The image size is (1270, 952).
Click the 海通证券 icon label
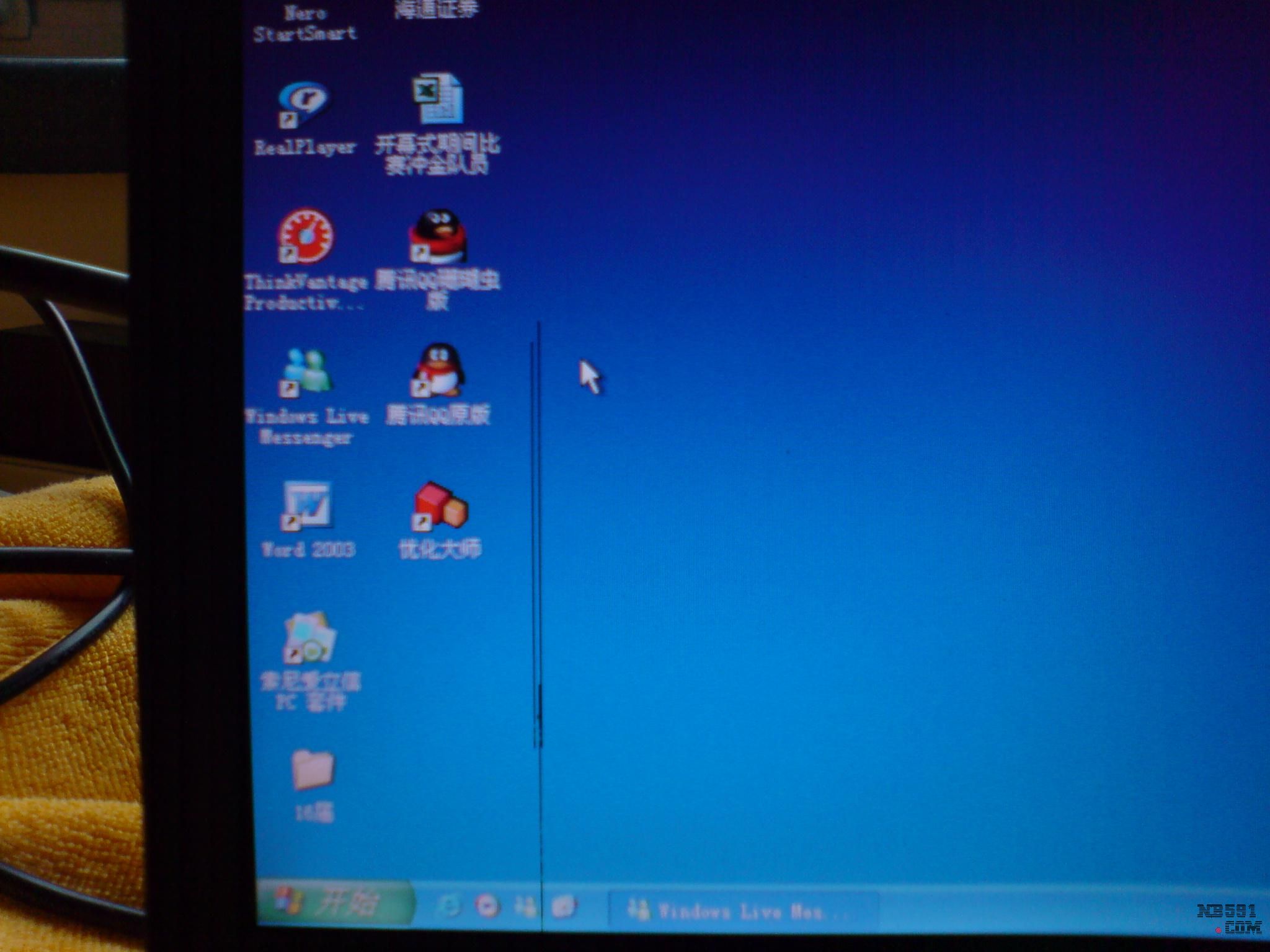(x=437, y=9)
